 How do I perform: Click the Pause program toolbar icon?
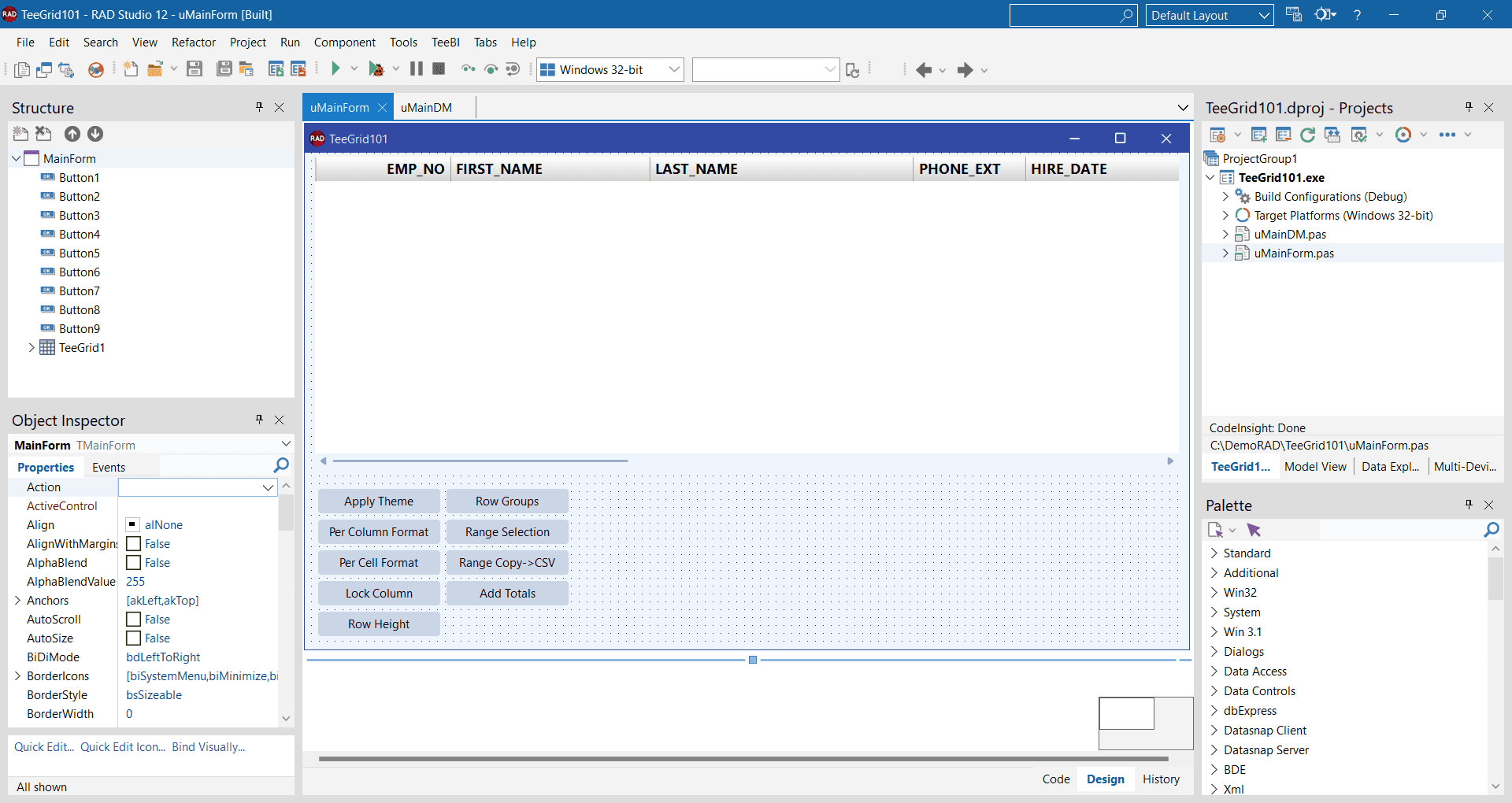417,69
